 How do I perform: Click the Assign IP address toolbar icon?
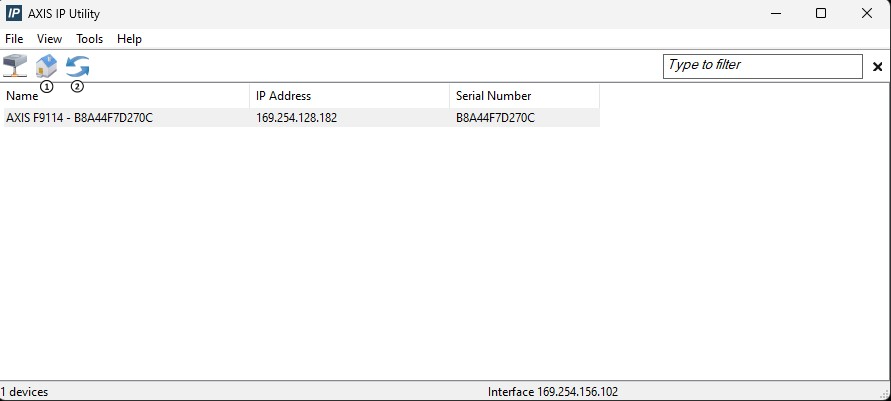[x=15, y=66]
